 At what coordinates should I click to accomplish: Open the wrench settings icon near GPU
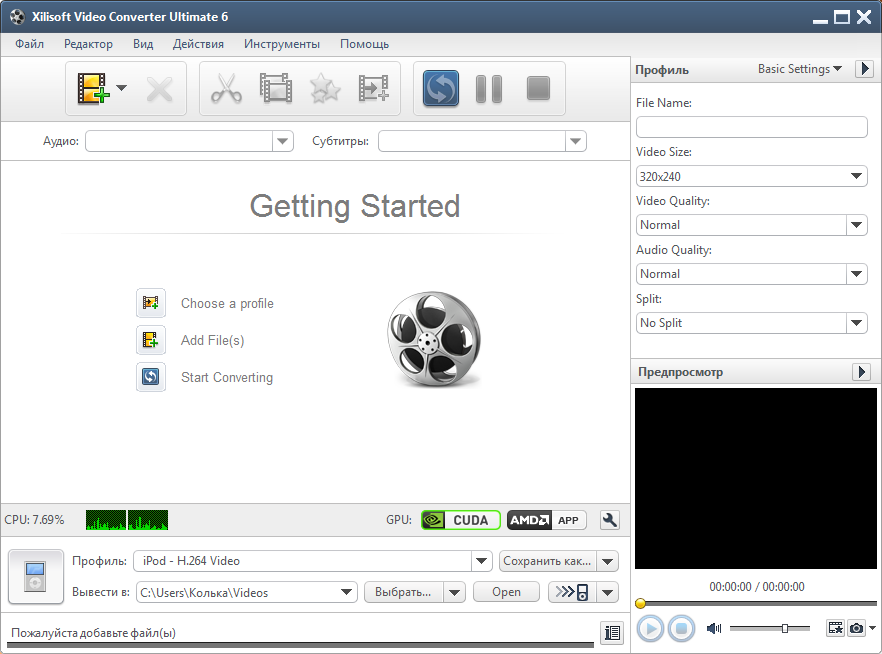[x=609, y=520]
